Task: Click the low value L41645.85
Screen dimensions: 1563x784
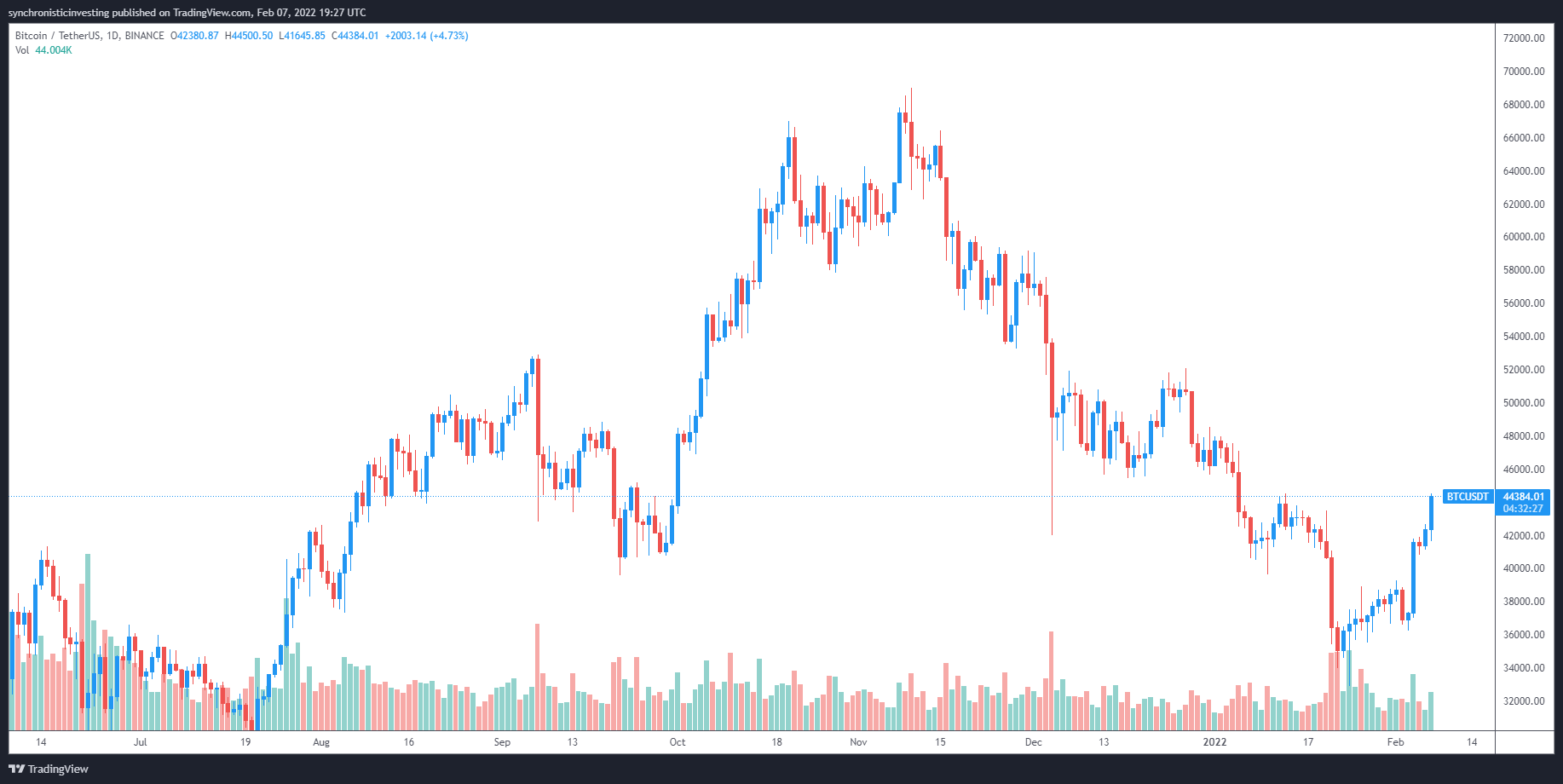Action: click(302, 36)
